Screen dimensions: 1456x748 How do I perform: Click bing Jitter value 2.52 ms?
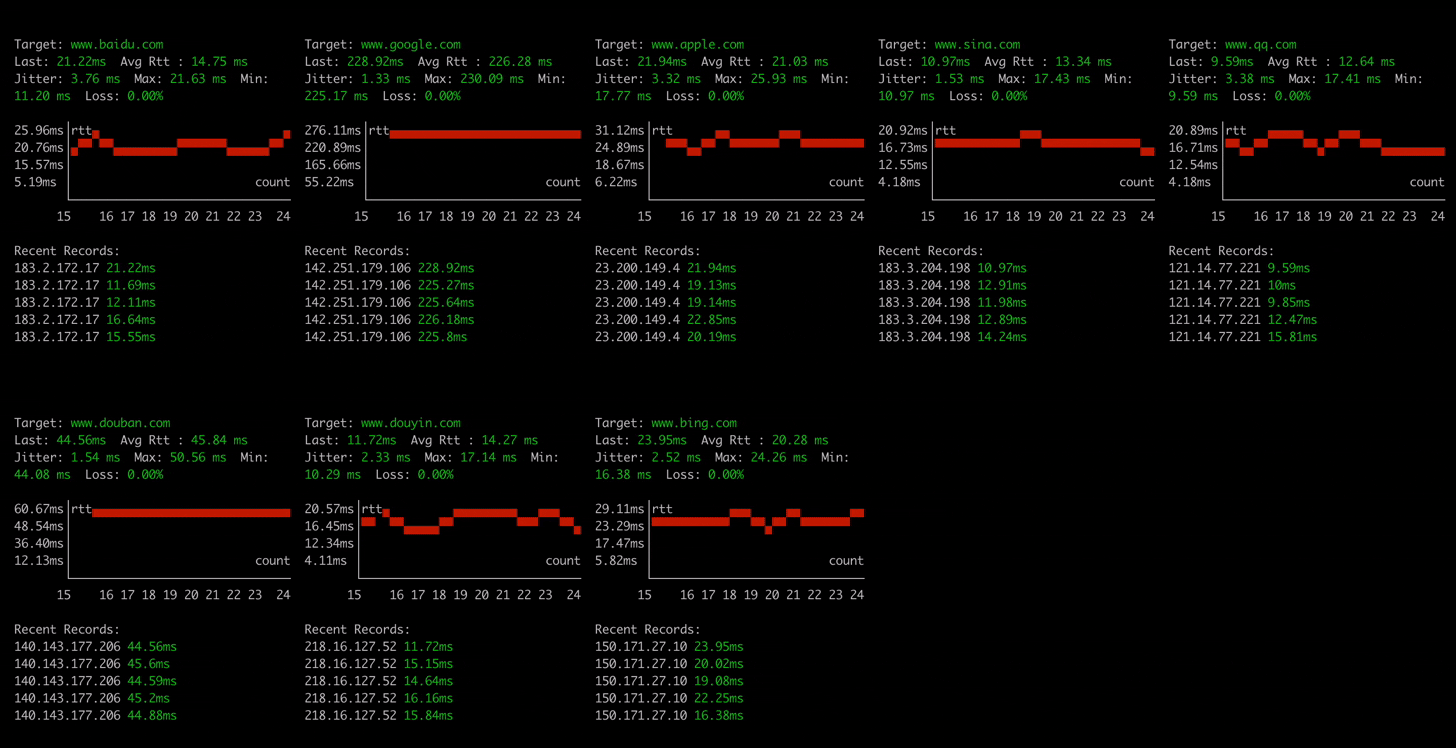point(676,457)
